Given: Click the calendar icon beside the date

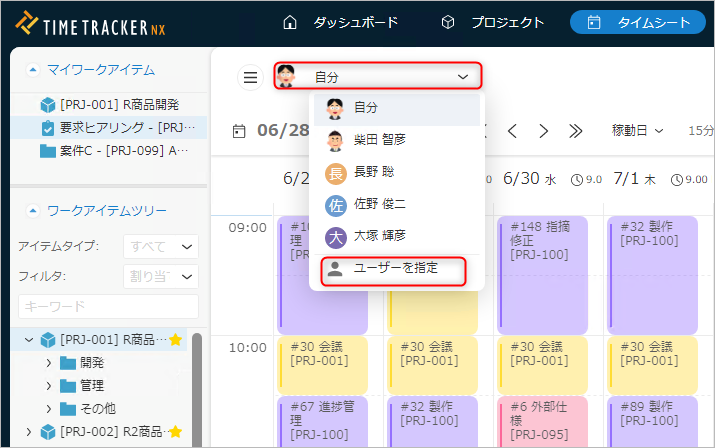Looking at the screenshot, I should [x=239, y=131].
